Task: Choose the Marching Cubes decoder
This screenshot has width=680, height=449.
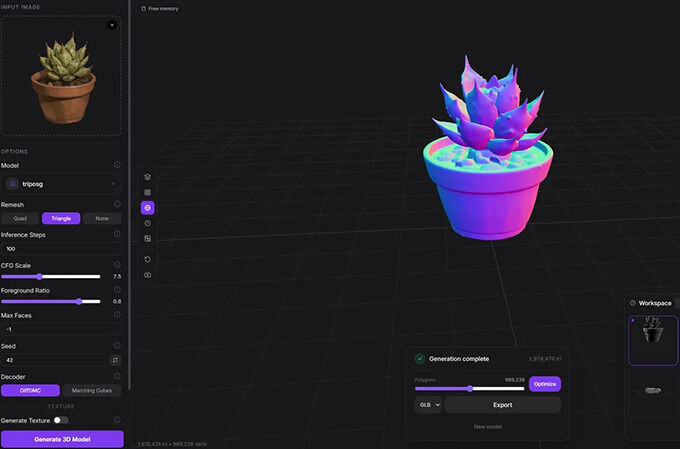Action: 92,391
